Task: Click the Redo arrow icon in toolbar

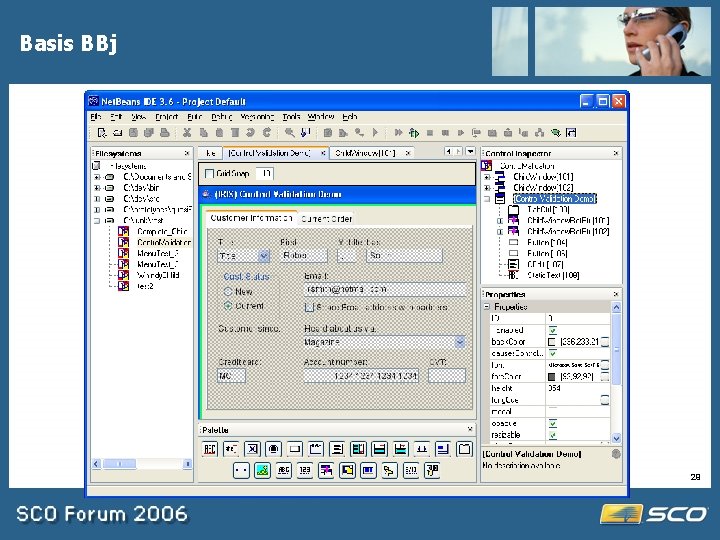Action: click(267, 133)
